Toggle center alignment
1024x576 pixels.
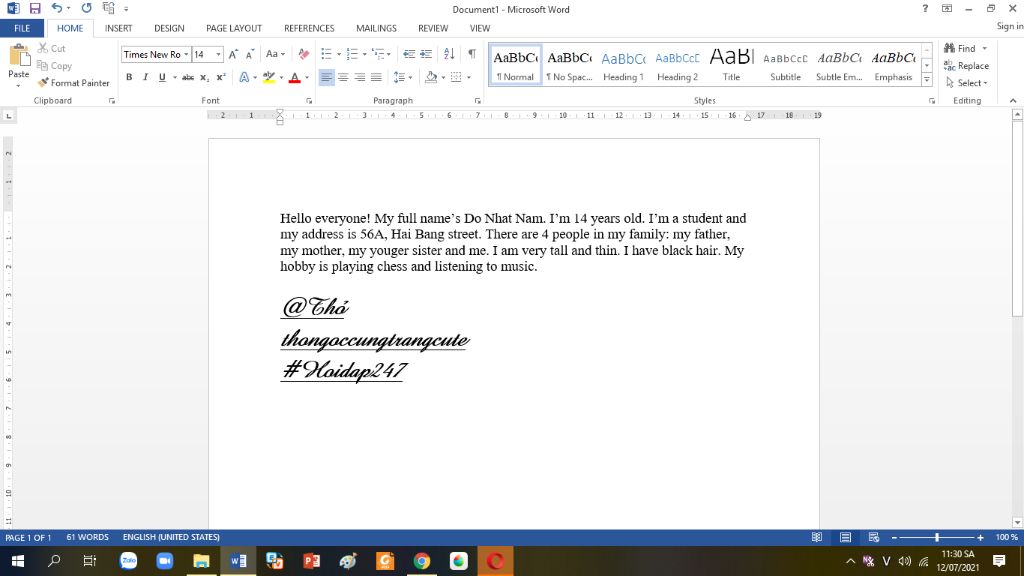(x=343, y=77)
